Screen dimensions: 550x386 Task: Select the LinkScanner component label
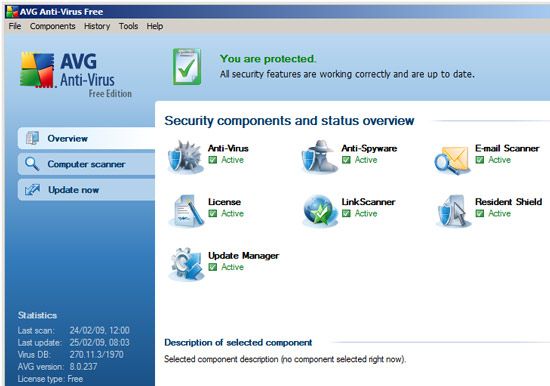click(x=368, y=202)
